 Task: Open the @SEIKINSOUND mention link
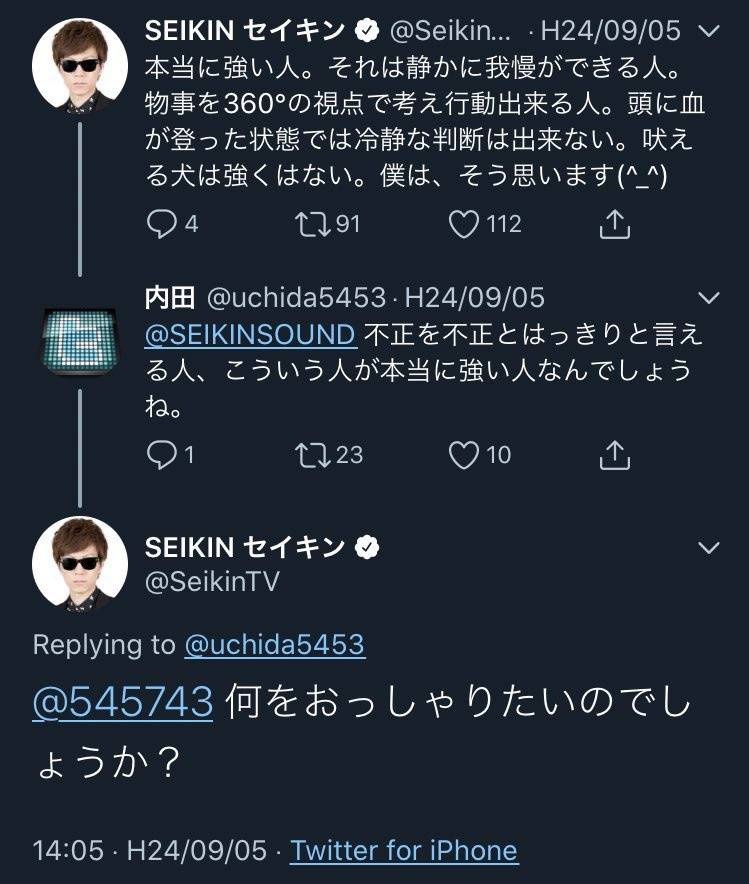250,334
